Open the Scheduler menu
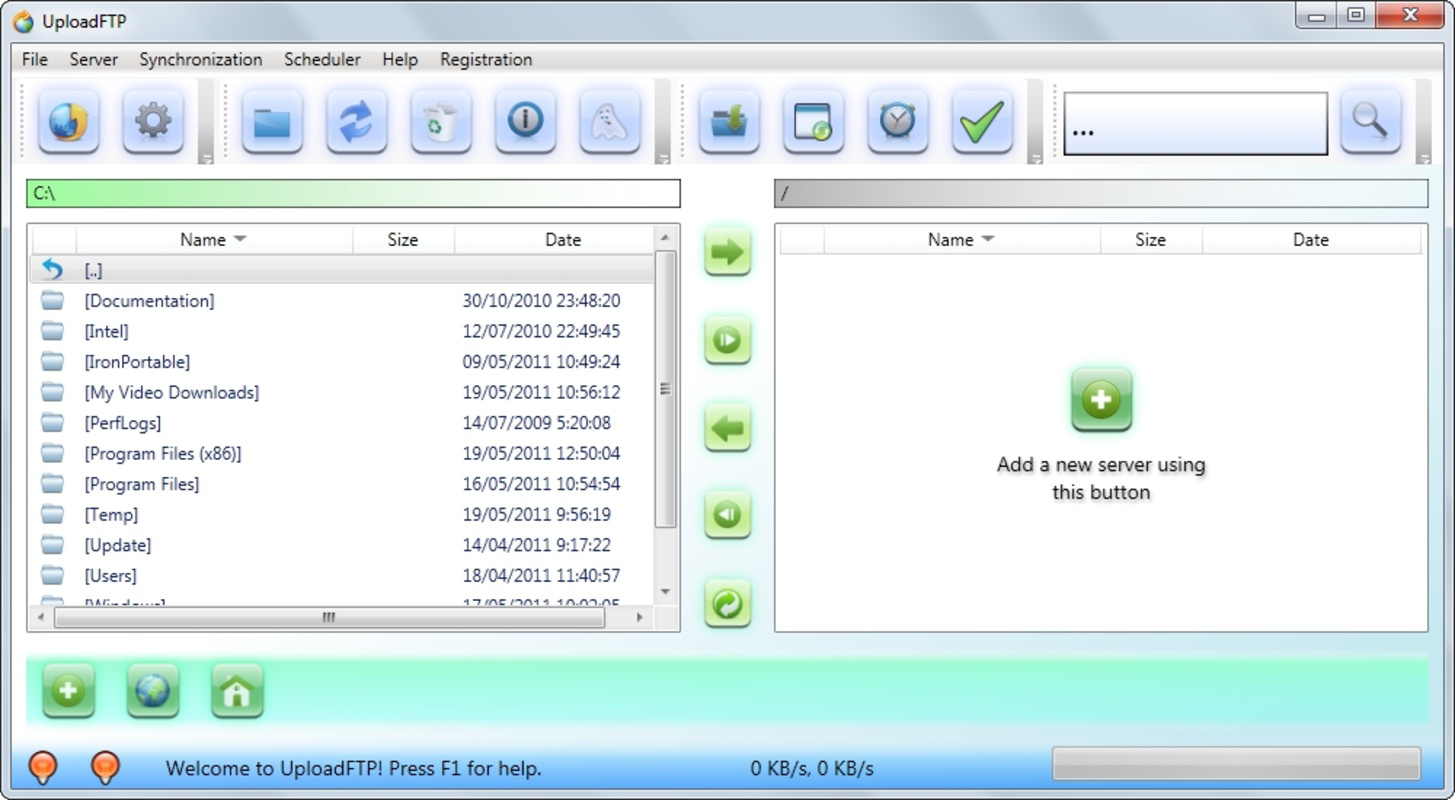The width and height of the screenshot is (1455, 800). [x=322, y=60]
